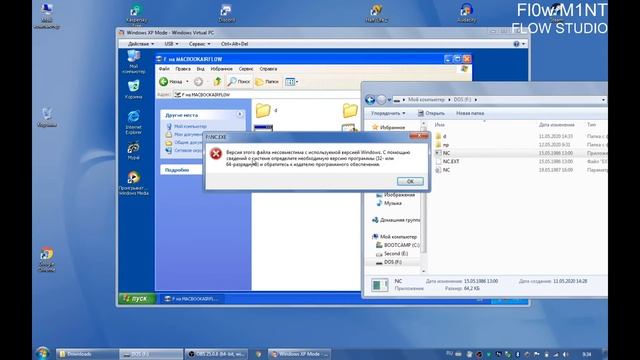
Task: Open the Музей icon on XP desktop
Action: coord(134,151)
